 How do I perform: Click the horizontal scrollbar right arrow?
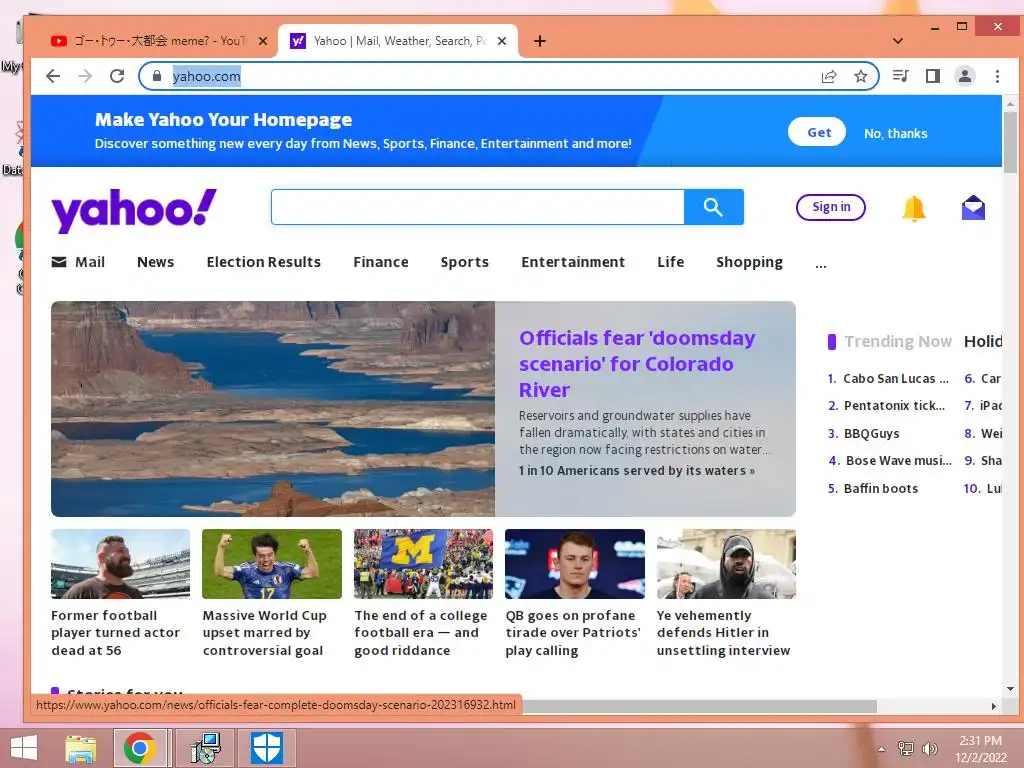[993, 706]
